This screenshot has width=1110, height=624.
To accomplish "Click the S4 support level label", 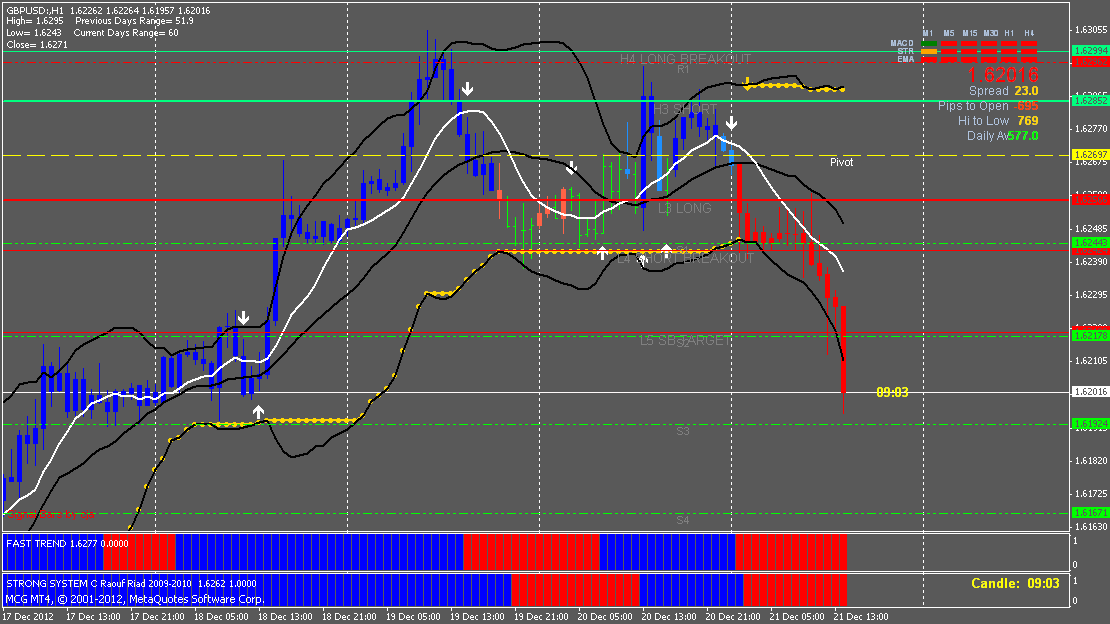I will 682,520.
